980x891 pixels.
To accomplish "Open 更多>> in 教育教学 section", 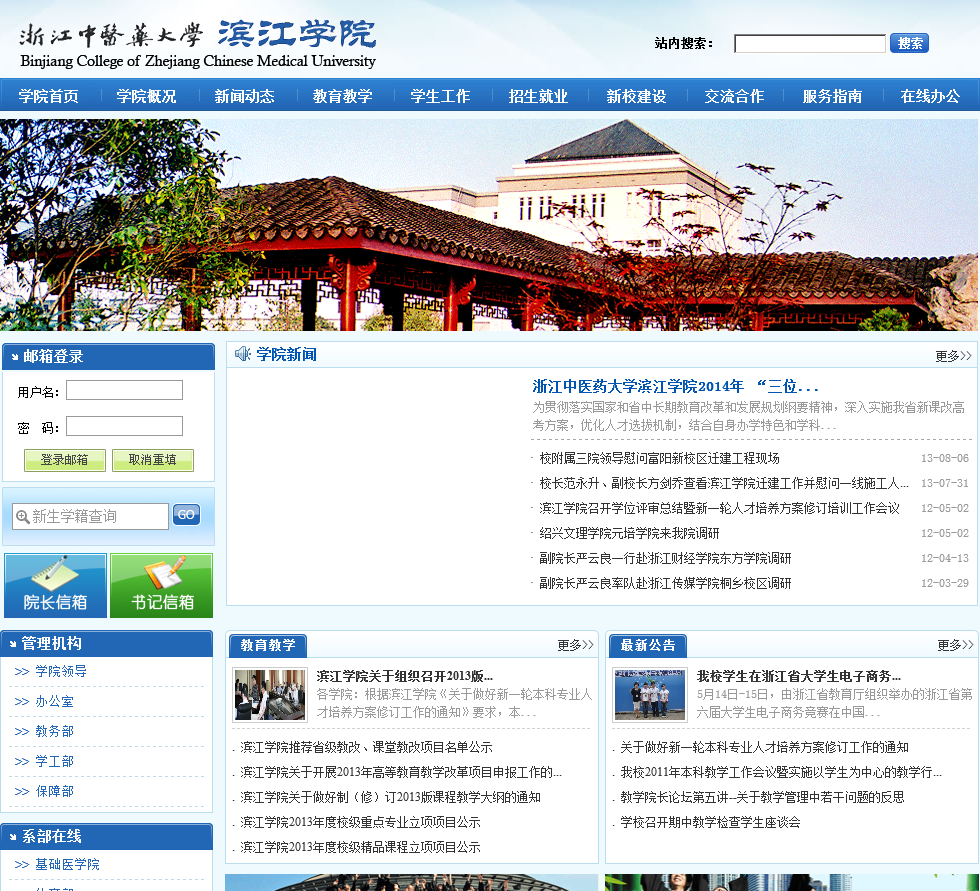I will 575,645.
